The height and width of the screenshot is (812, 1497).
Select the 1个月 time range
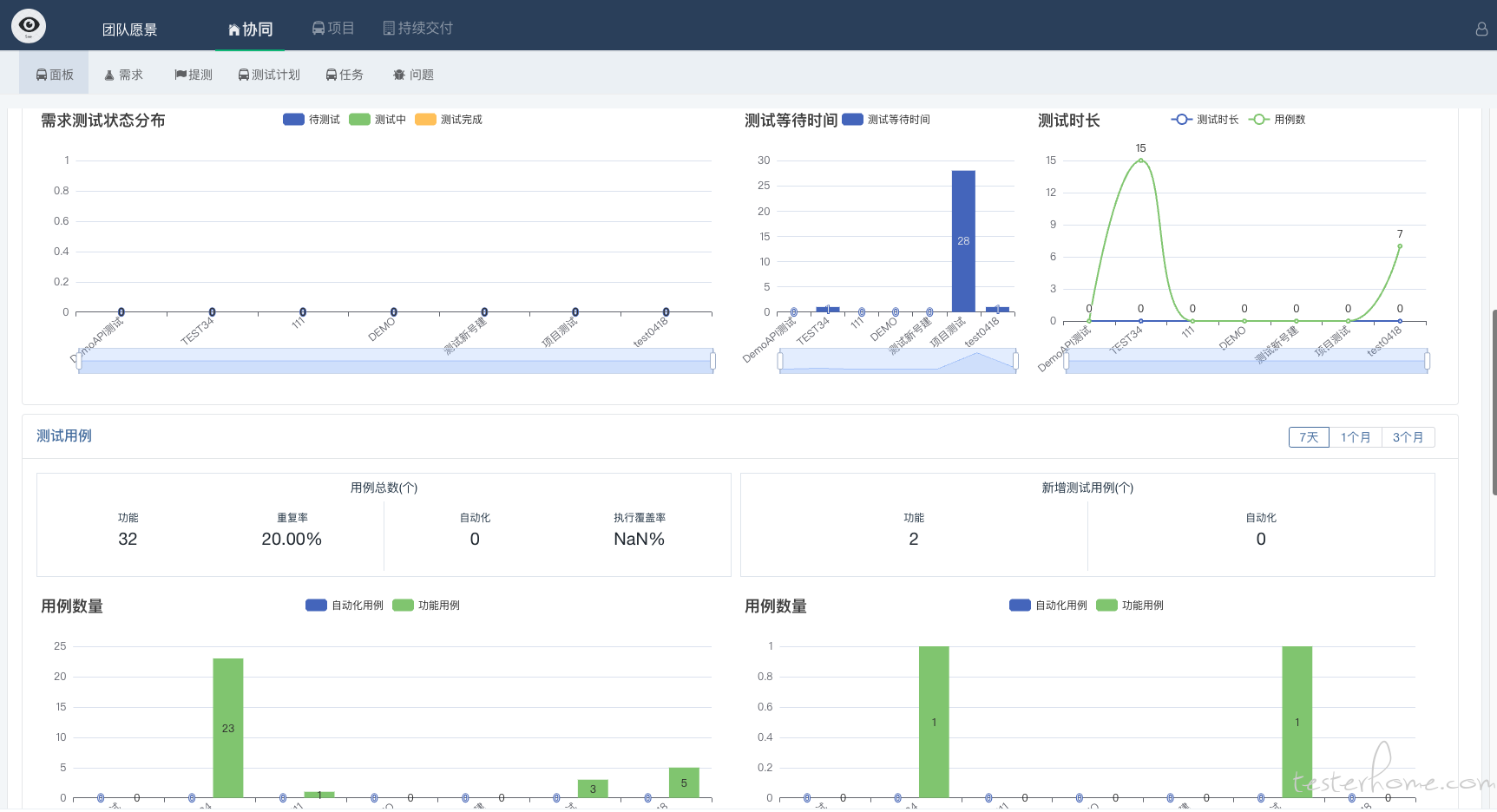[x=1356, y=437]
